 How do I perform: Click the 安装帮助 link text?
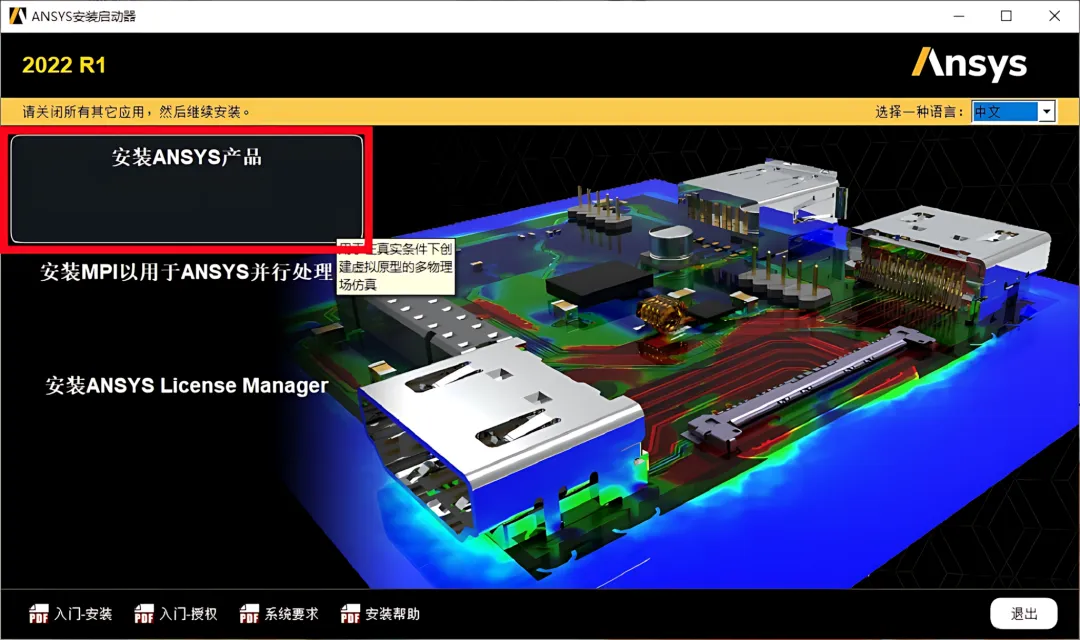pyautogui.click(x=392, y=614)
